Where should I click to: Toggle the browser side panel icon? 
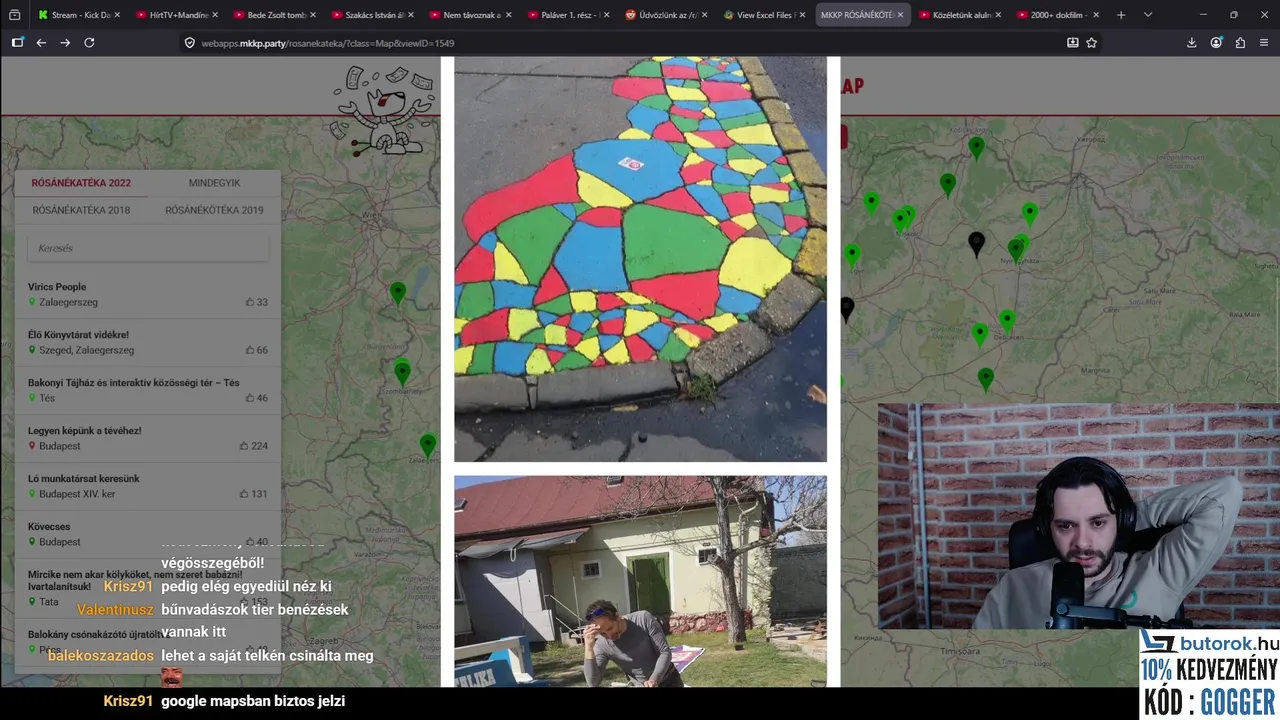coord(17,43)
